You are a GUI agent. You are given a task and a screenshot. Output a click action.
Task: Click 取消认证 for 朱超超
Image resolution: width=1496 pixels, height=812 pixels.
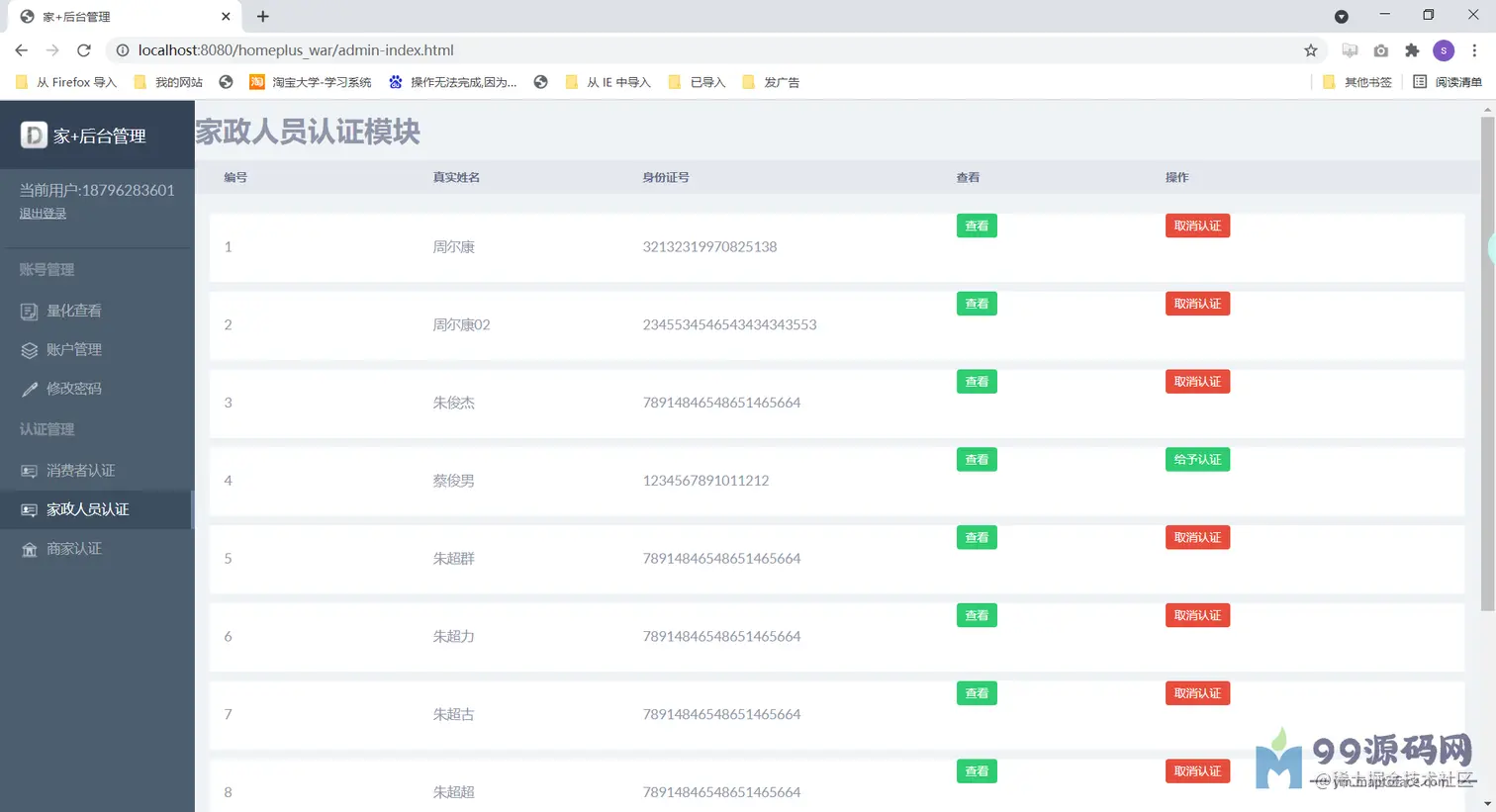[1197, 771]
